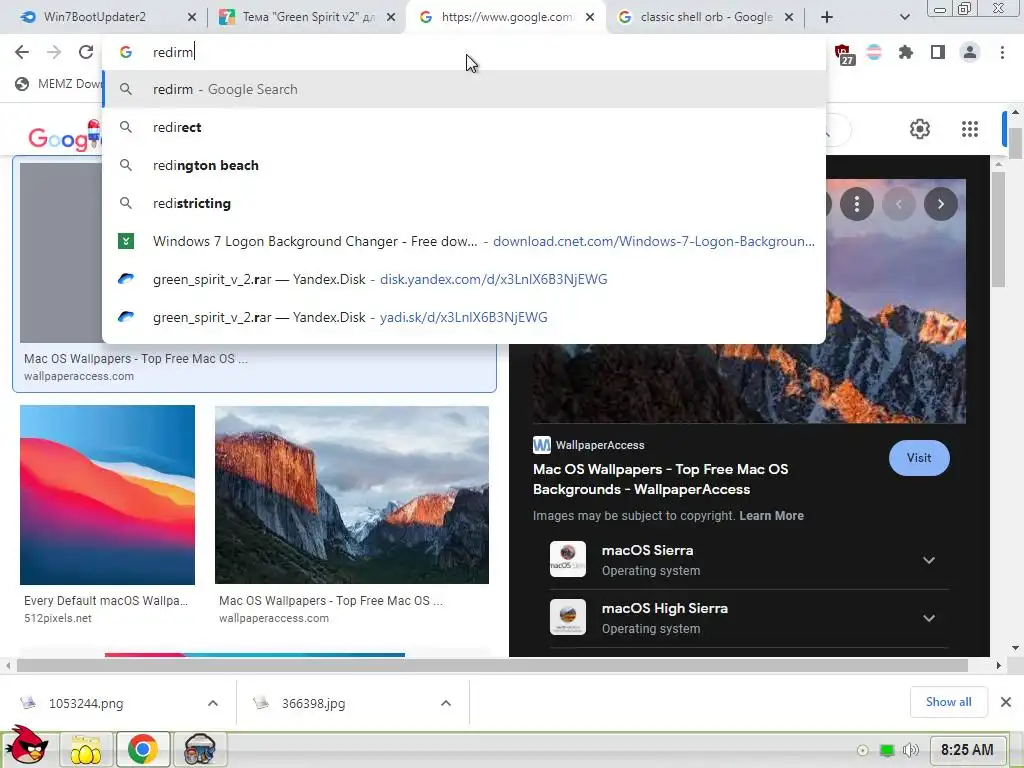Open image options three-dot button
Screen dimensions: 1024x768
(x=856, y=204)
